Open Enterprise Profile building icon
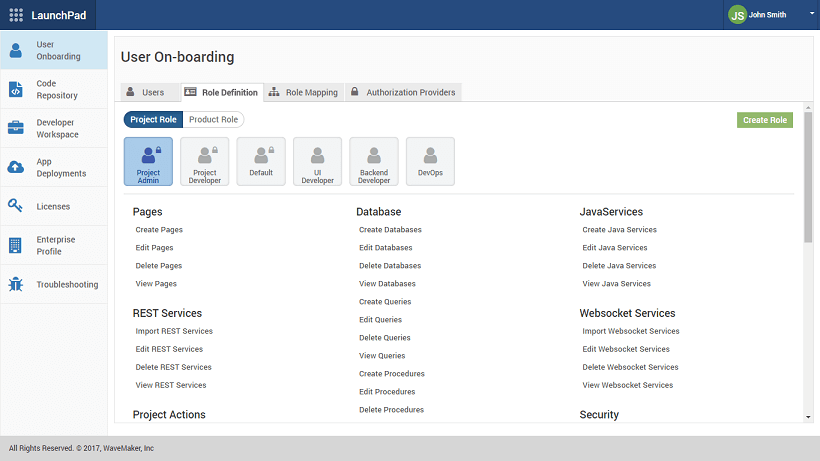Image resolution: width=820 pixels, height=461 pixels. pos(16,245)
